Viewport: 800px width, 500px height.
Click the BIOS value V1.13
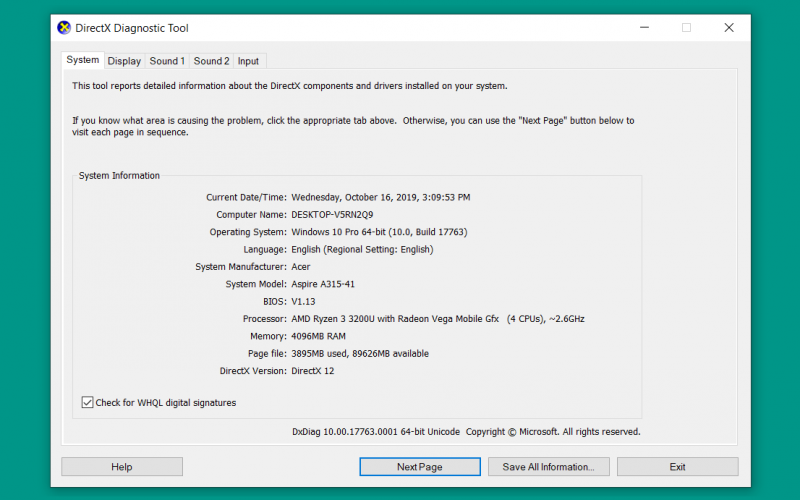coord(304,302)
